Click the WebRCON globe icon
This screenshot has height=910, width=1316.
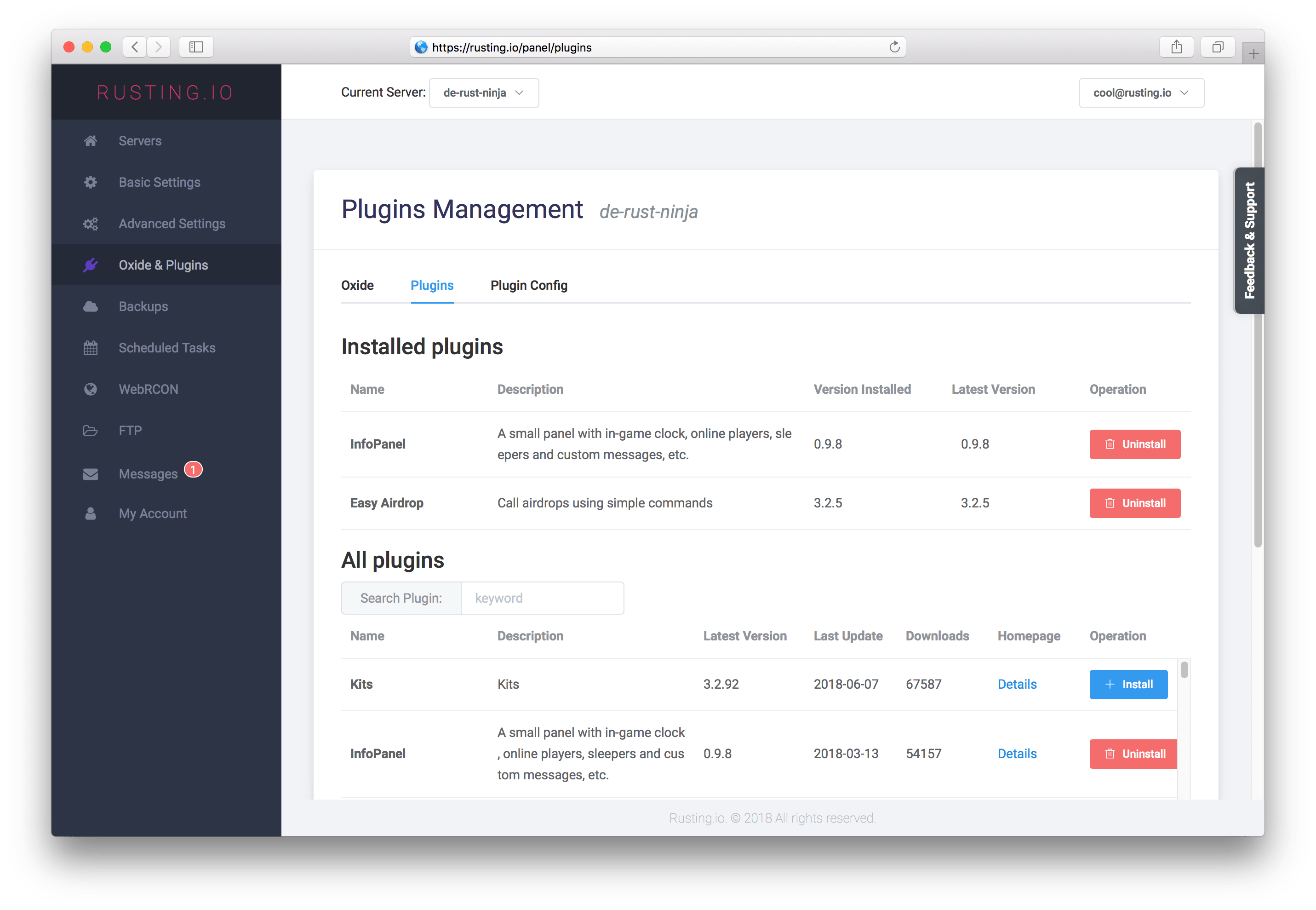point(91,389)
